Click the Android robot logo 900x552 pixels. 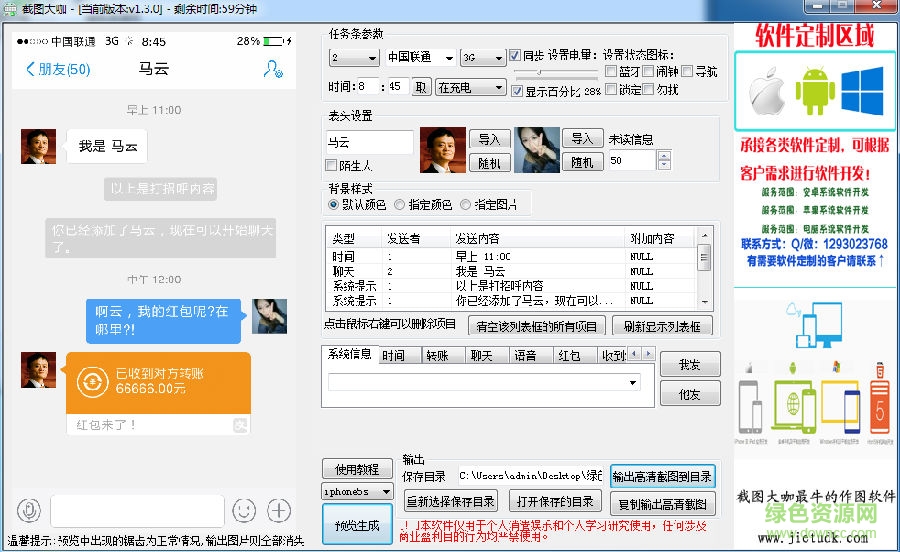814,91
